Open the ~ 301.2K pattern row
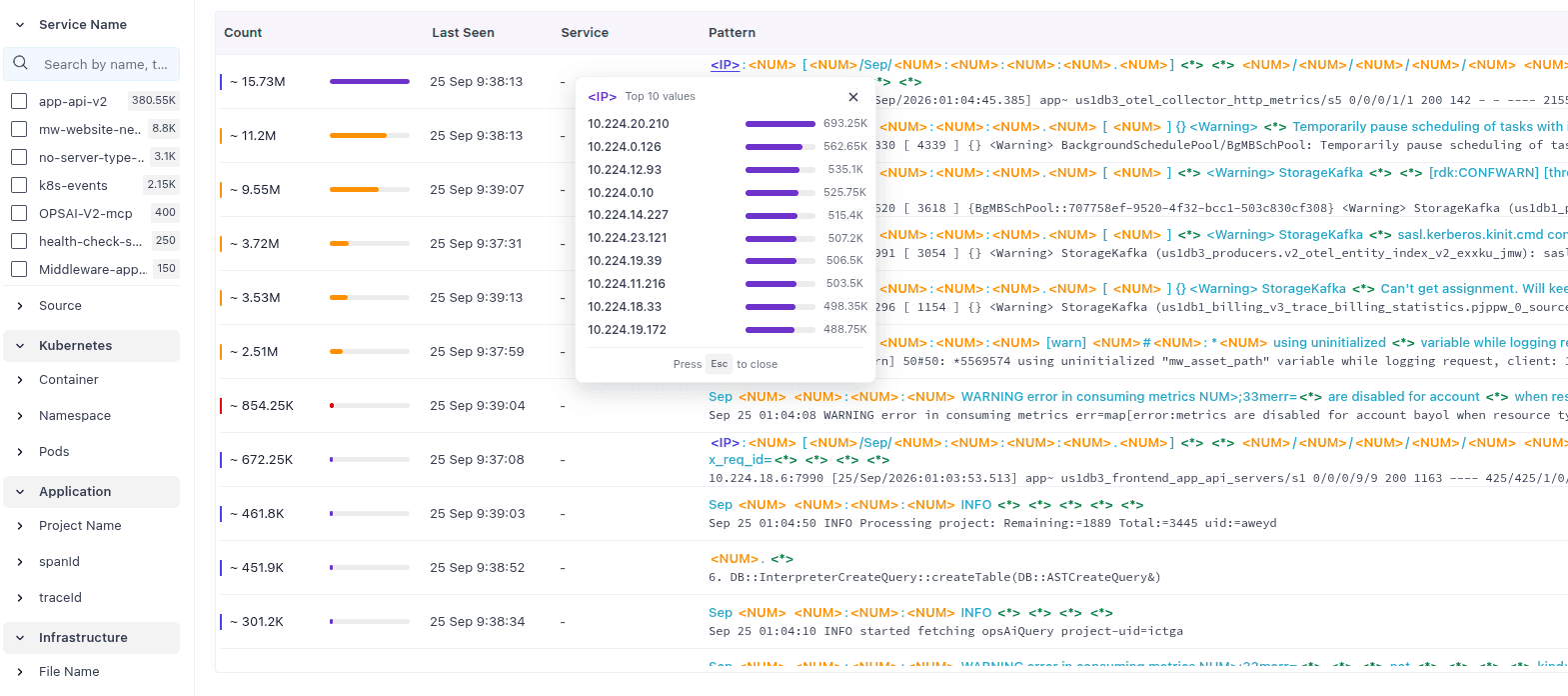Image resolution: width=1568 pixels, height=696 pixels. [x=891, y=622]
